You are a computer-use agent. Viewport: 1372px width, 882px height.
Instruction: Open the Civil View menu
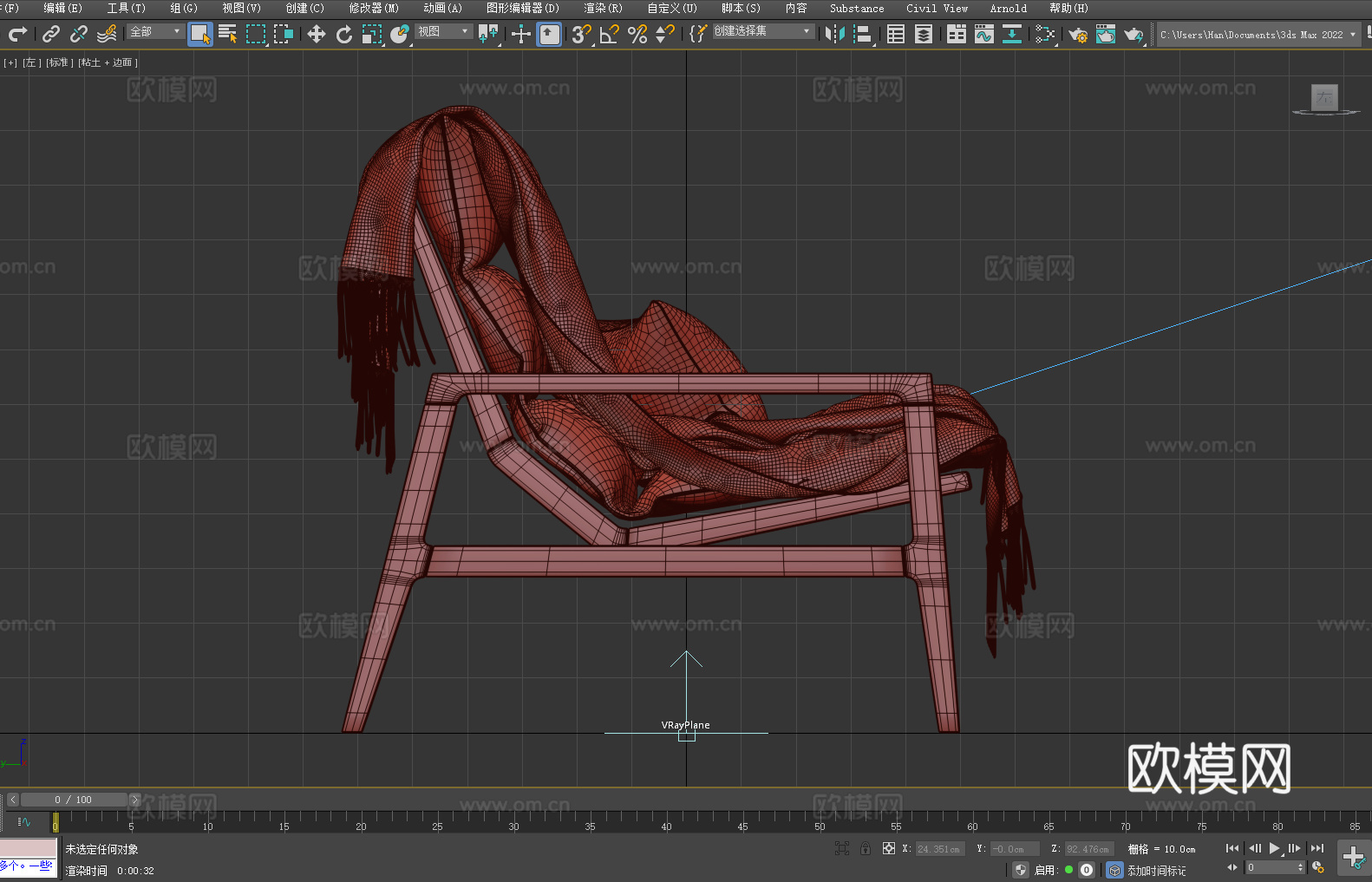click(x=937, y=8)
